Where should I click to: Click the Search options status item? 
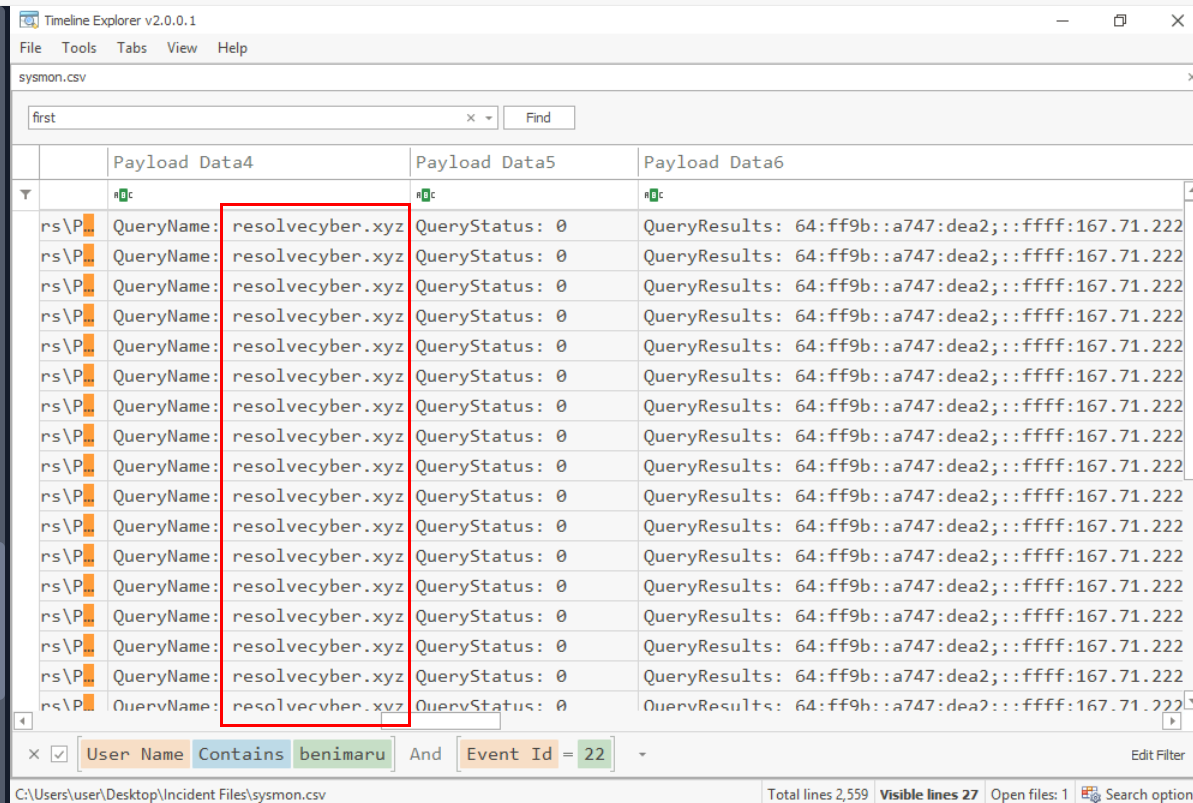pos(1137,794)
